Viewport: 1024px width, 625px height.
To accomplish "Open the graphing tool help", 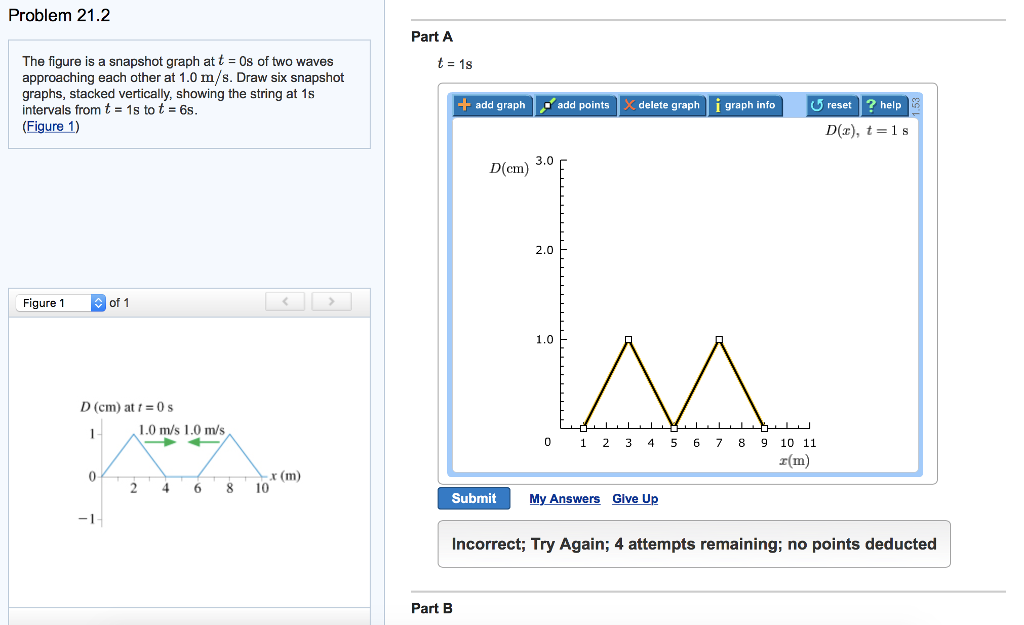I will (x=884, y=105).
